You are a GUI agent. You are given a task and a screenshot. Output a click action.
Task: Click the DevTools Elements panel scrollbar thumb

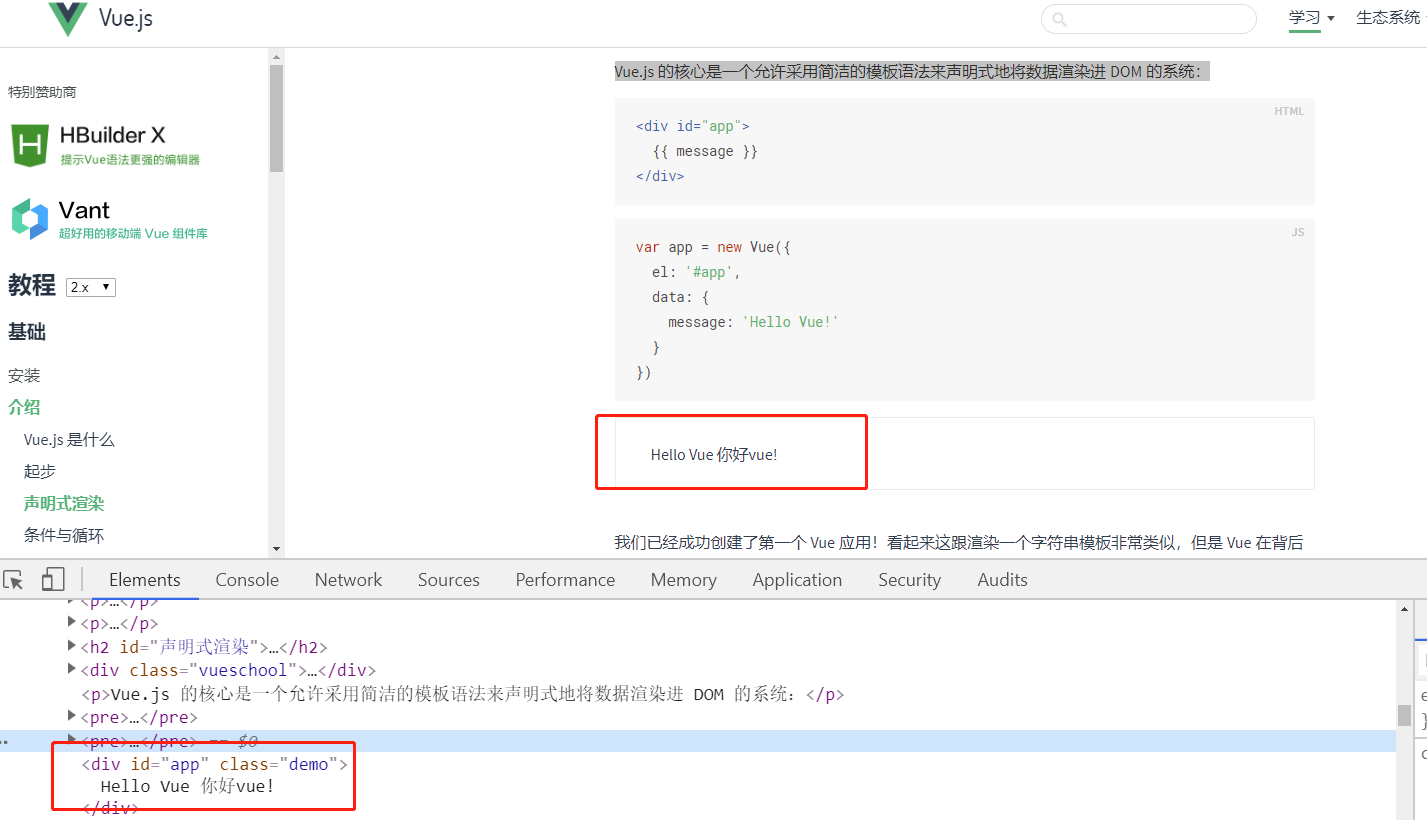click(x=1404, y=716)
